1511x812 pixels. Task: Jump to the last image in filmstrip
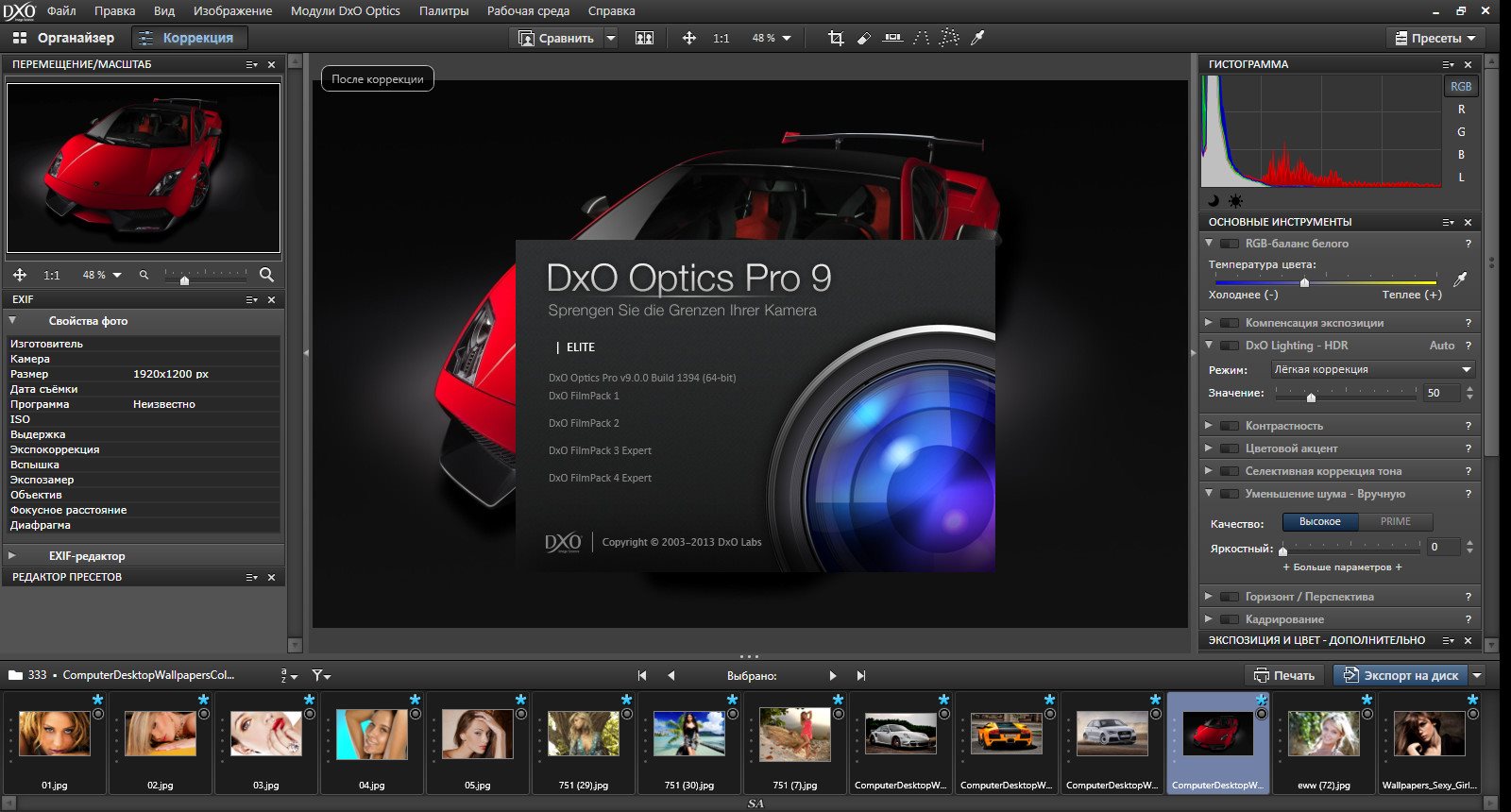[x=861, y=676]
